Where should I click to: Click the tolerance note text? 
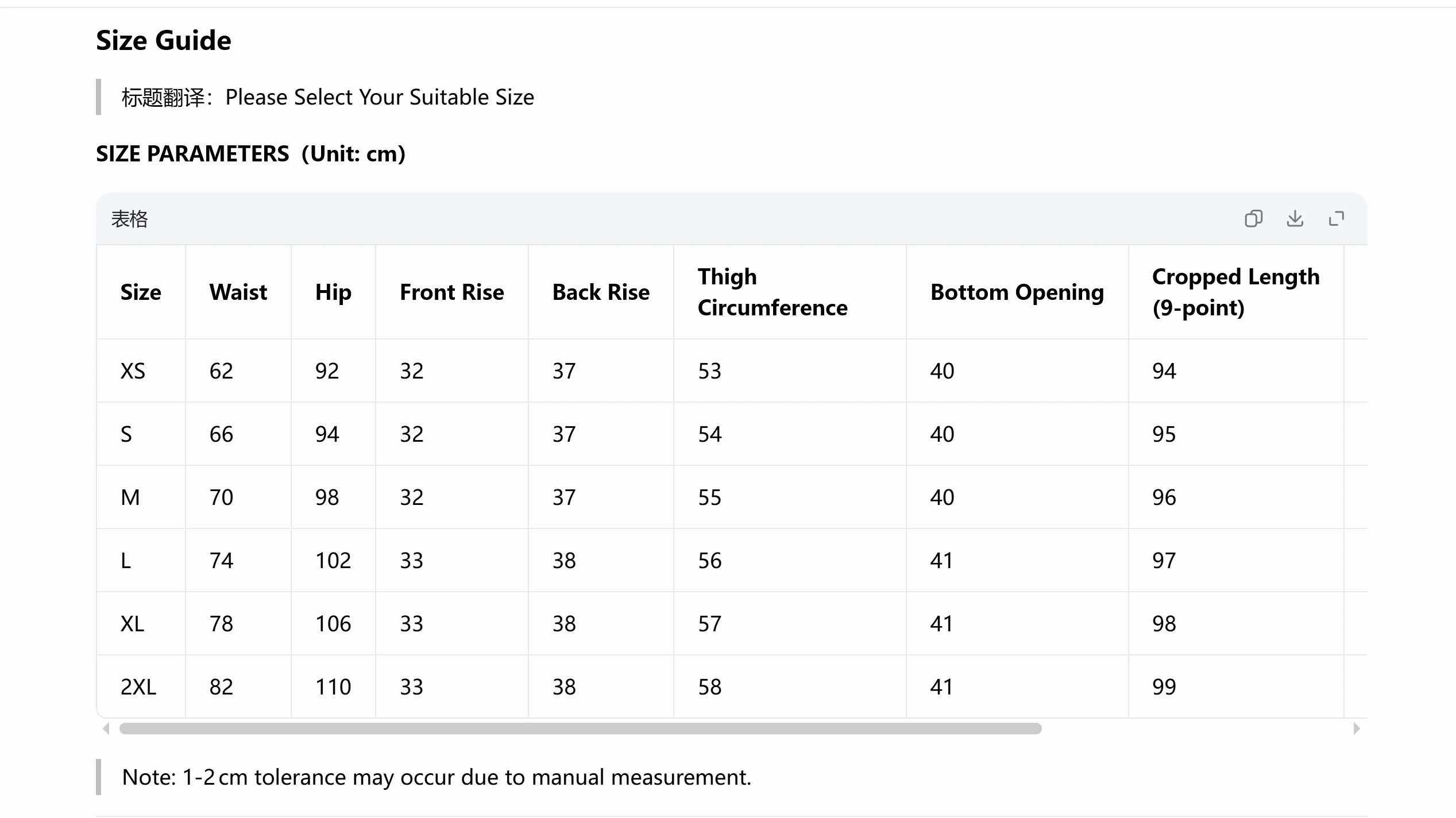click(437, 777)
